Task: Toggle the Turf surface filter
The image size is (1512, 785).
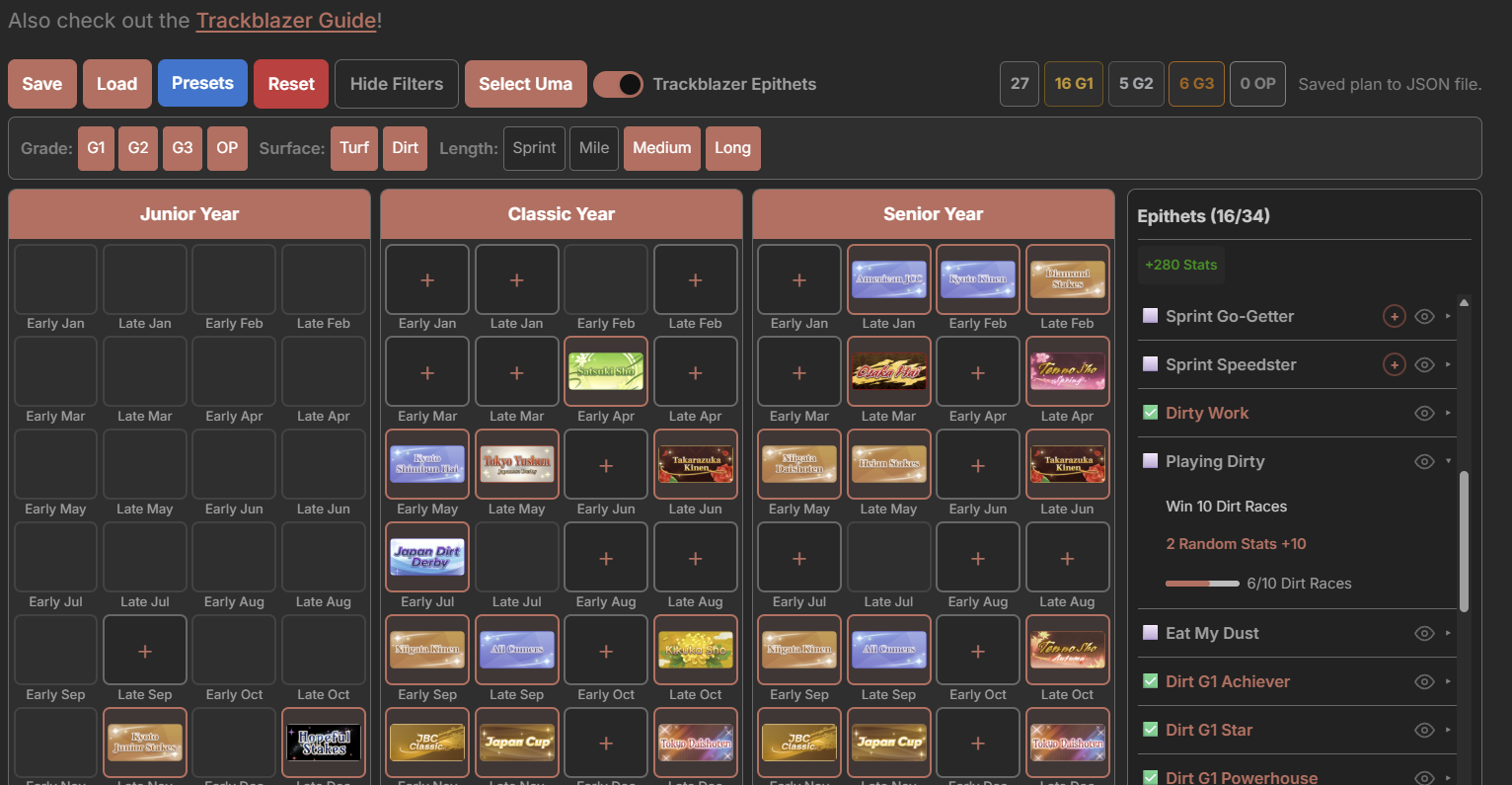Action: 354,148
